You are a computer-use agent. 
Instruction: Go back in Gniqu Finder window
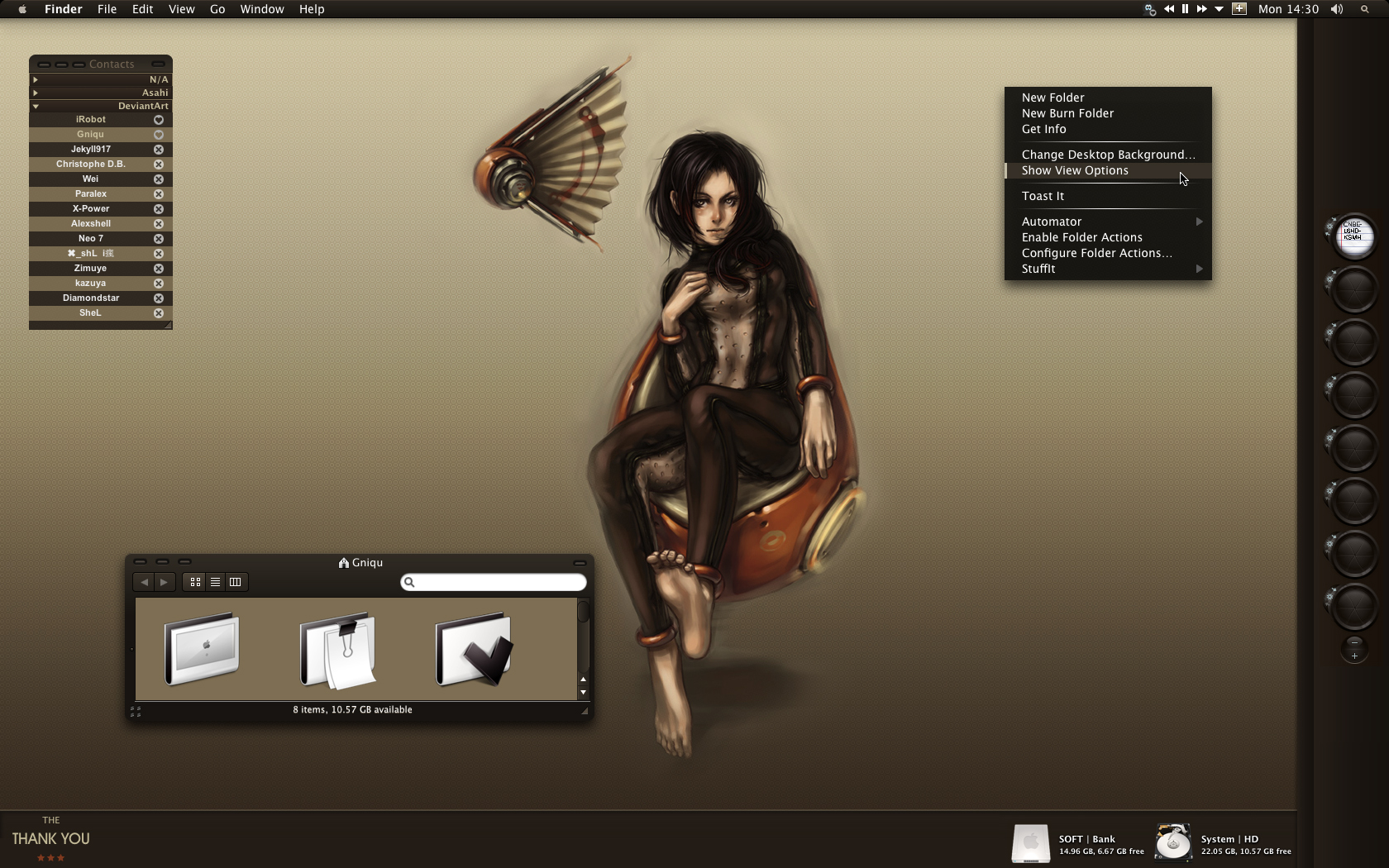(144, 582)
